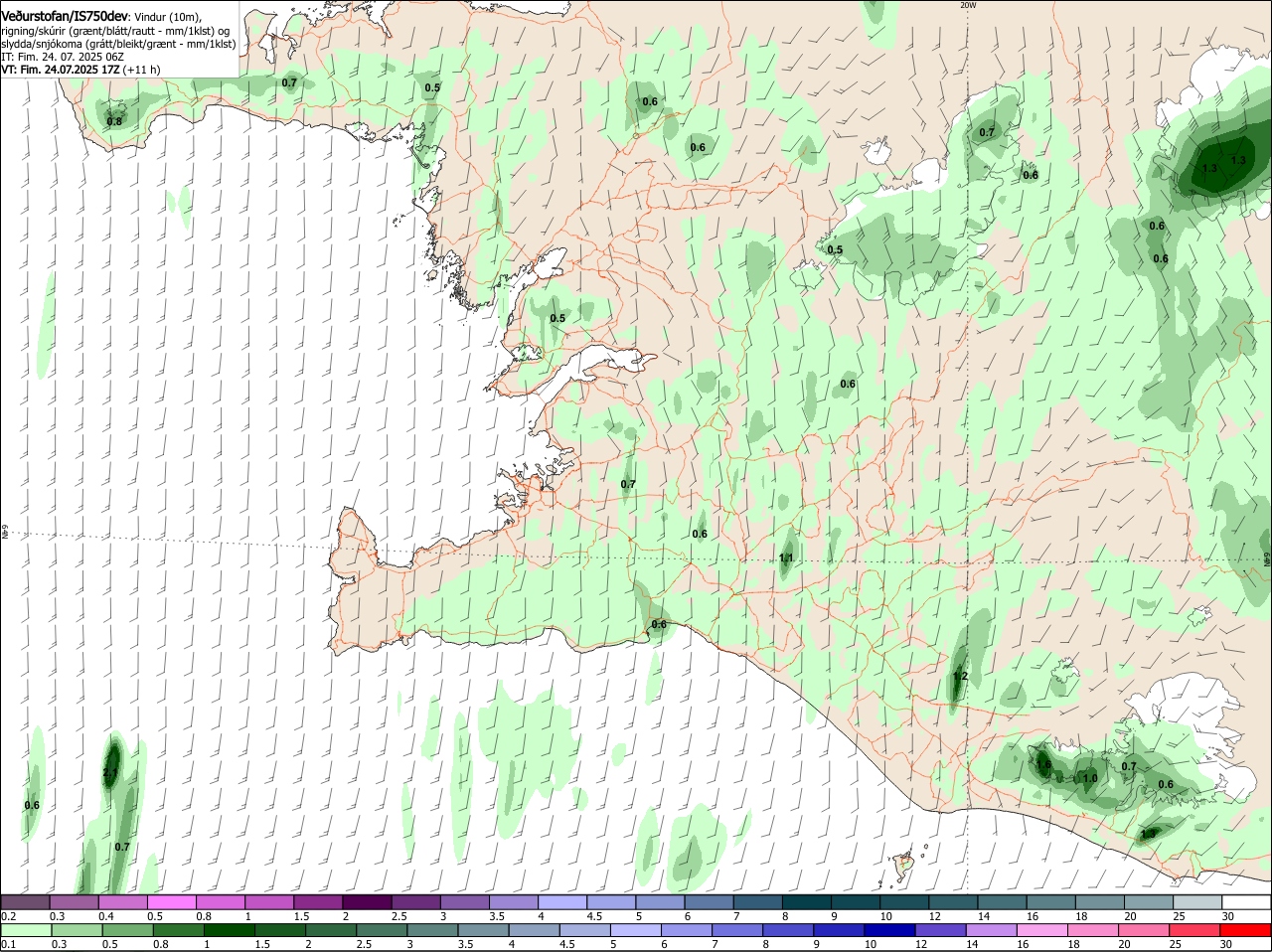The image size is (1272, 952).
Task: Click the 0.2 swatch in the upper snow legend row
Action: 25,901
